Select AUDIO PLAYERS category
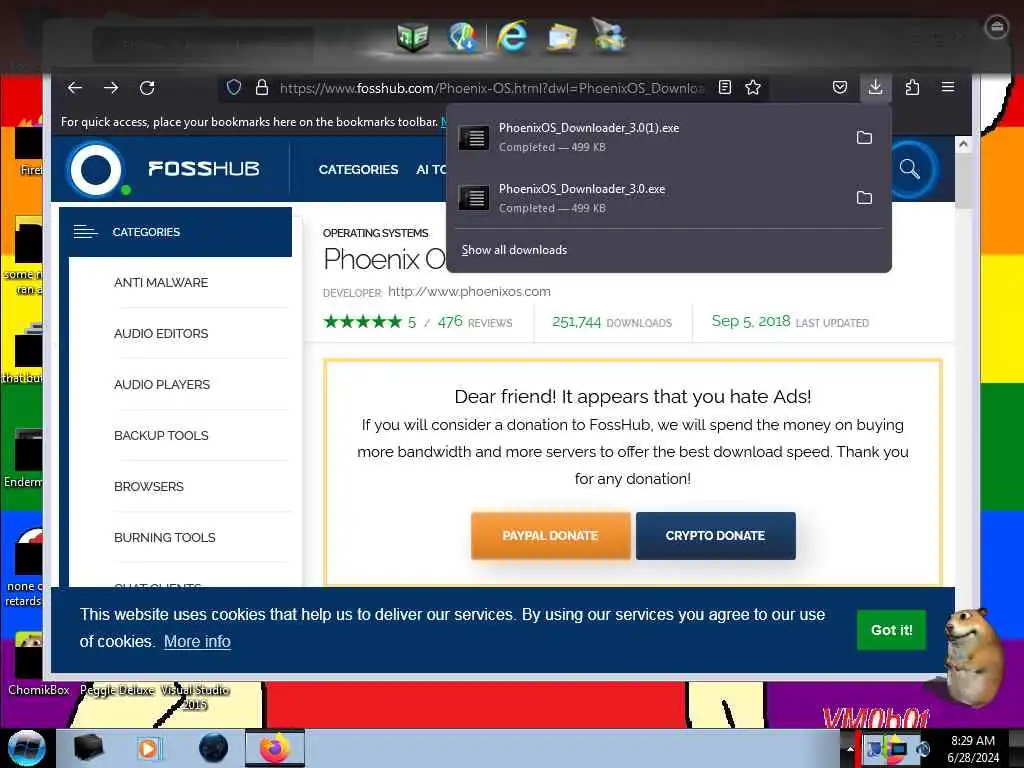This screenshot has width=1024, height=768. 162,385
